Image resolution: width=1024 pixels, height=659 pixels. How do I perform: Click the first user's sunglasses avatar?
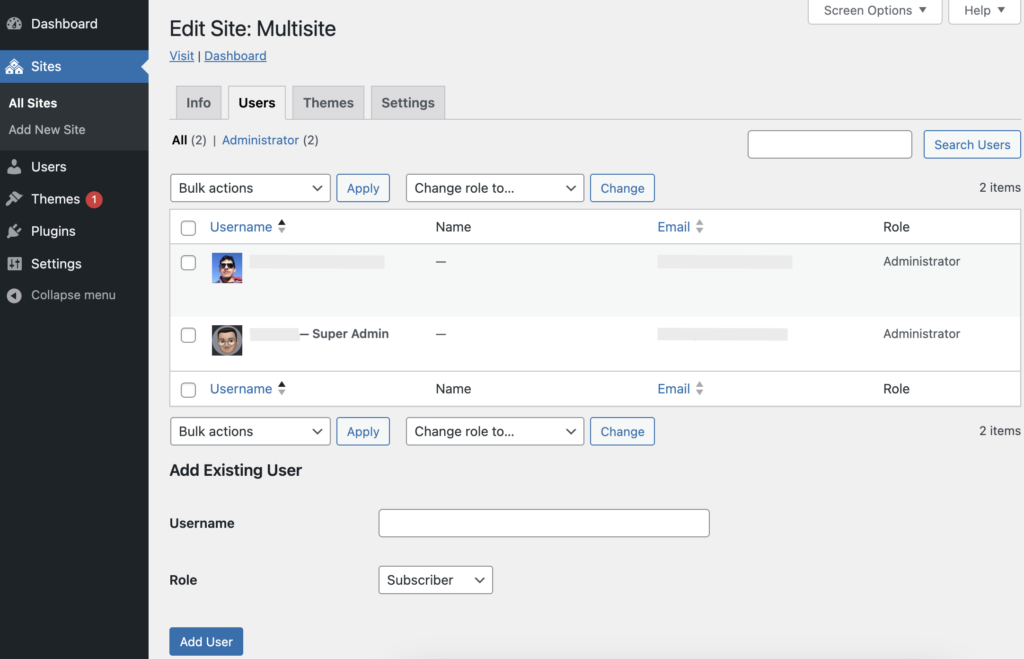click(x=227, y=268)
